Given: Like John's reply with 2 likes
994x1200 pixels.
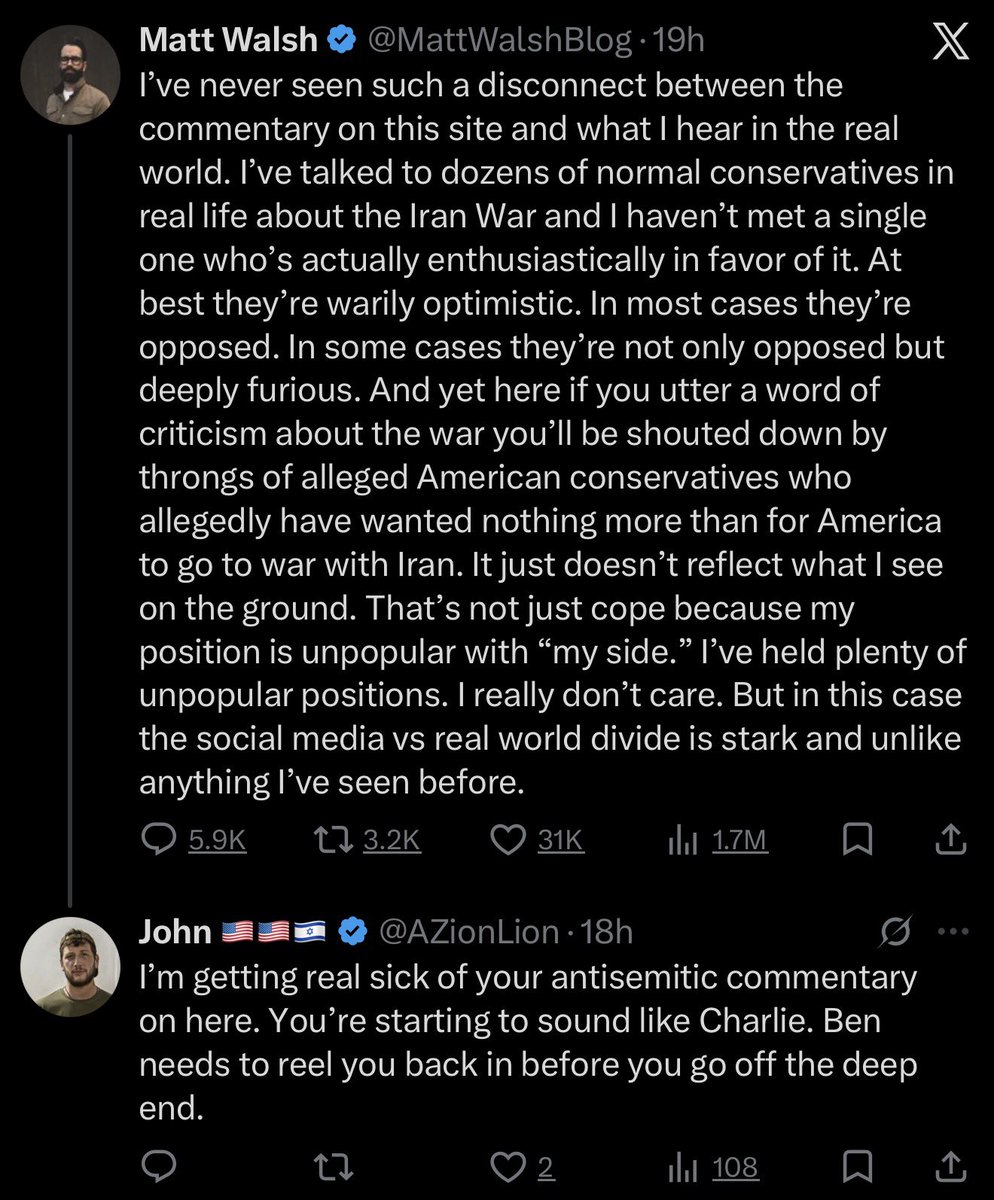Looking at the screenshot, I should 510,1166.
